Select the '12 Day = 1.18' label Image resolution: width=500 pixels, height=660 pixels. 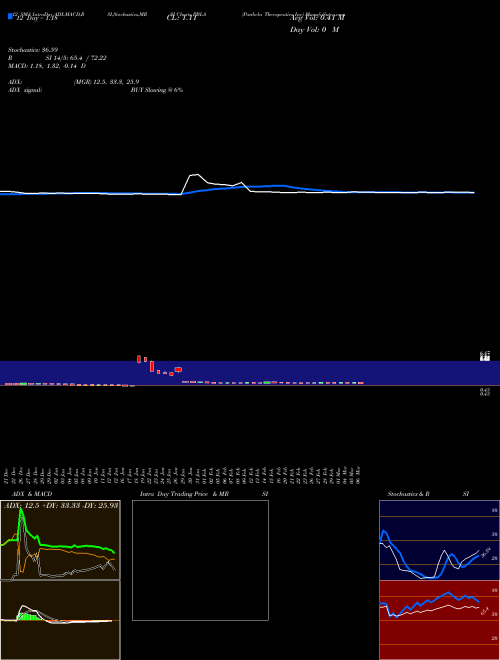tap(35, 18)
